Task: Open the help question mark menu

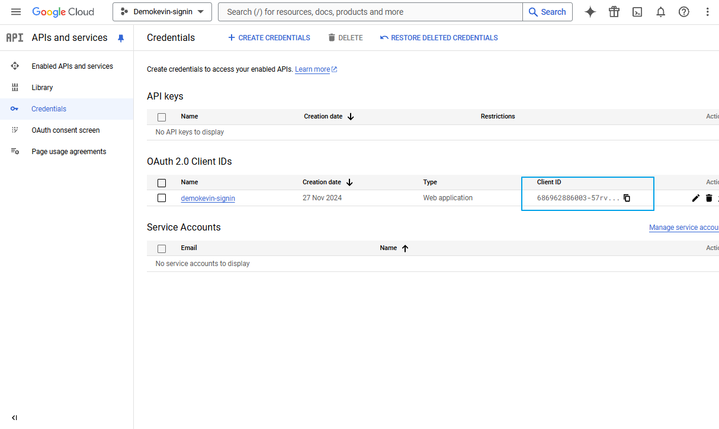Action: pyautogui.click(x=684, y=12)
